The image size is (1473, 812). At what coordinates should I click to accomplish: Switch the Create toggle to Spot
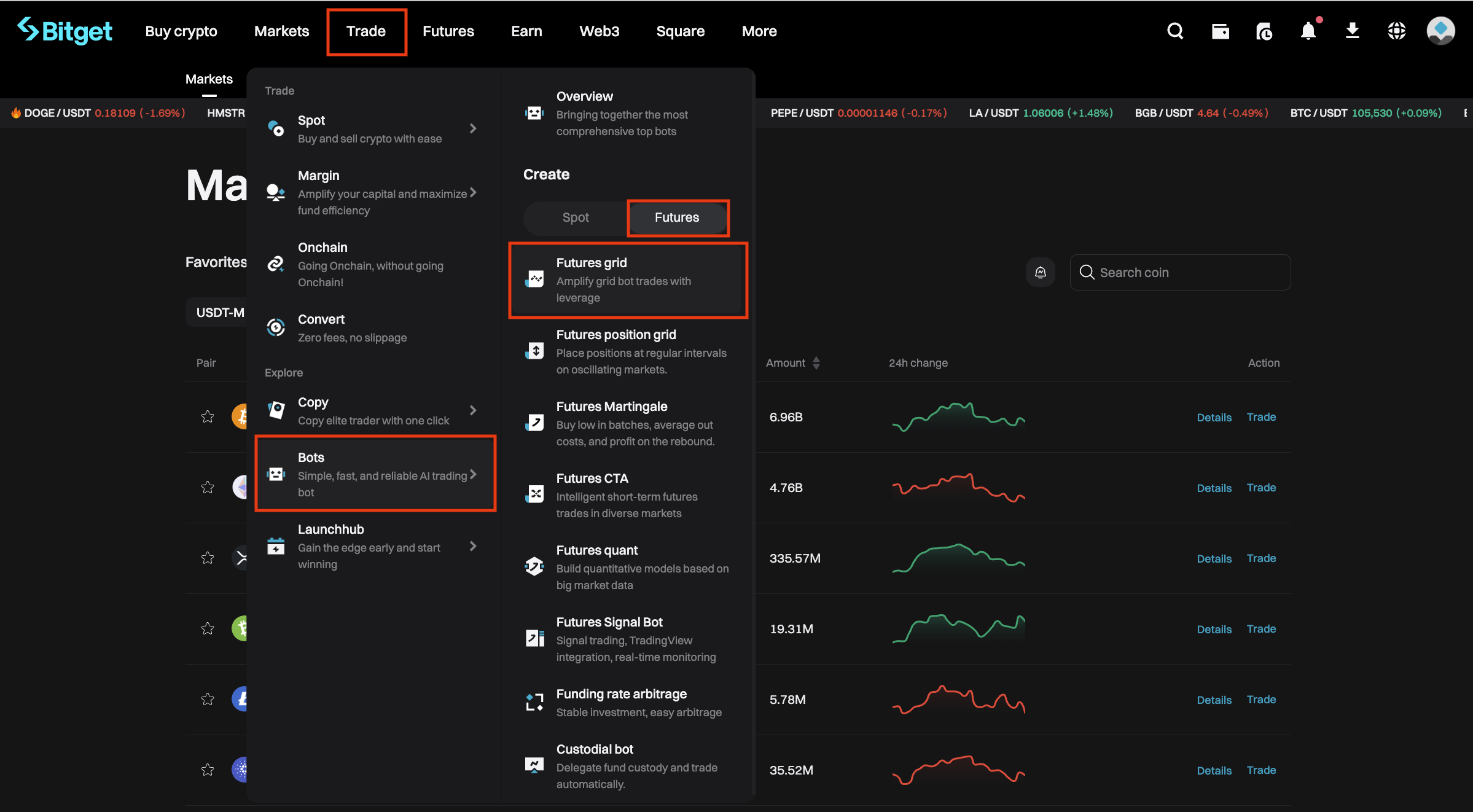pos(575,217)
